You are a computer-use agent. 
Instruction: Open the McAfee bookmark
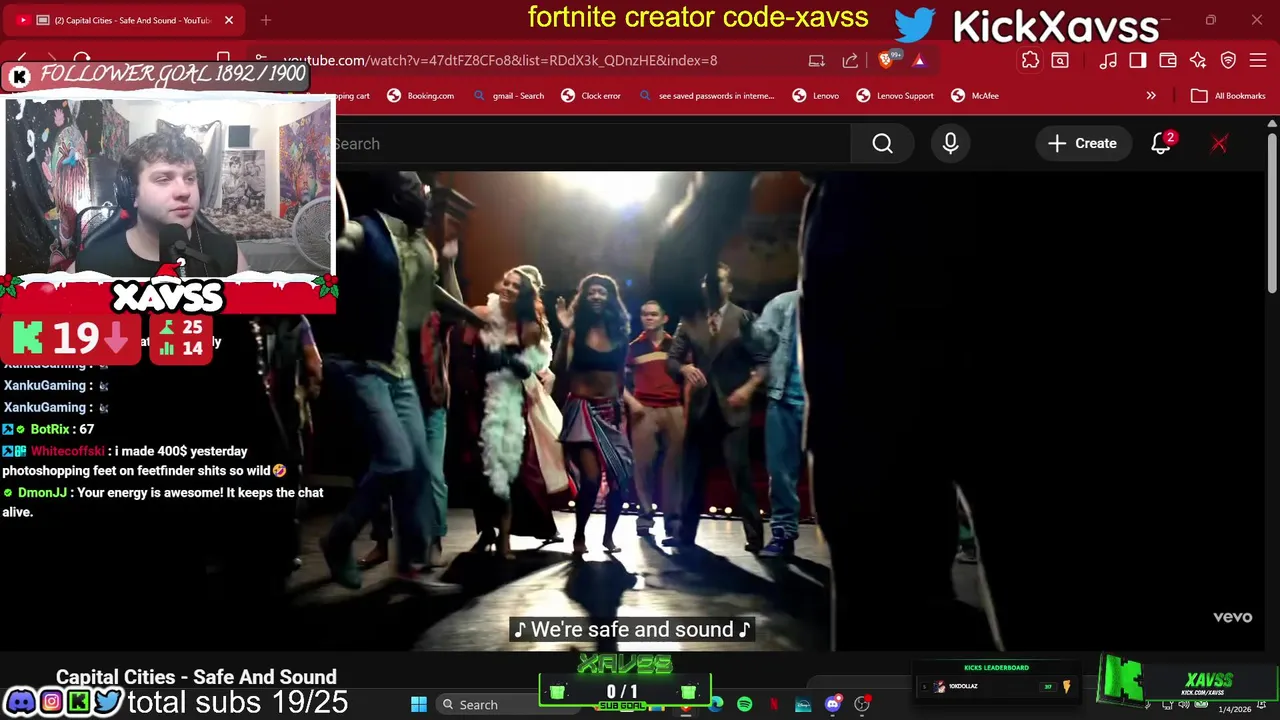point(975,96)
